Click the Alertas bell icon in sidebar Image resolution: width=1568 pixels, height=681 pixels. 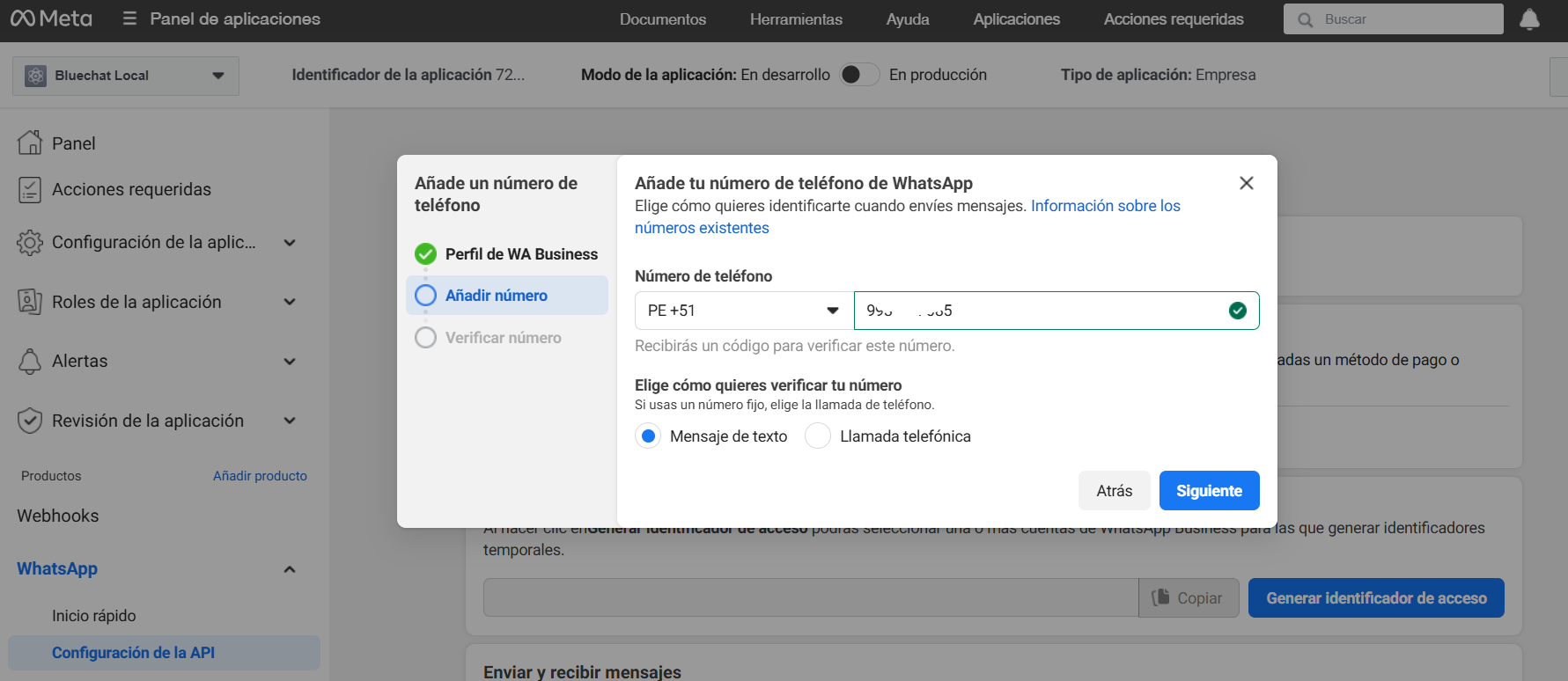30,361
